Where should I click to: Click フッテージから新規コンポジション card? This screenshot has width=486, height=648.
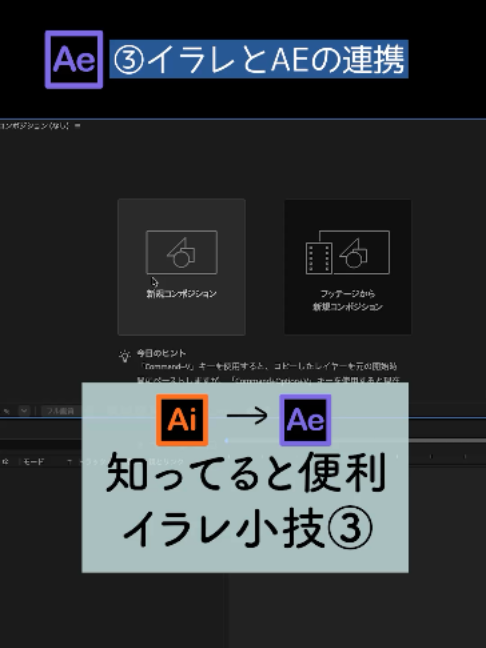[348, 267]
